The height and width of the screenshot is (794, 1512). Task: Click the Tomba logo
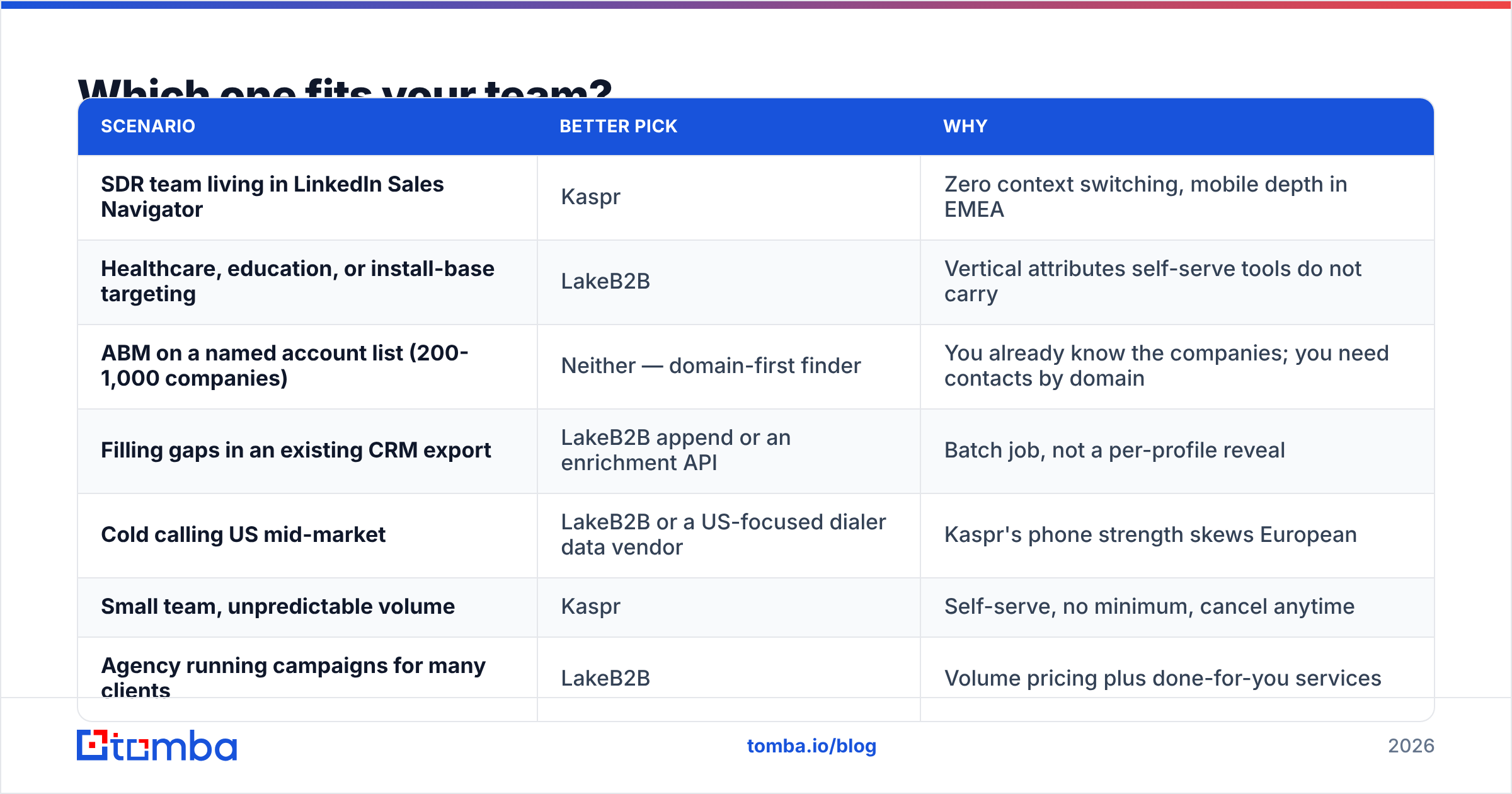[157, 745]
